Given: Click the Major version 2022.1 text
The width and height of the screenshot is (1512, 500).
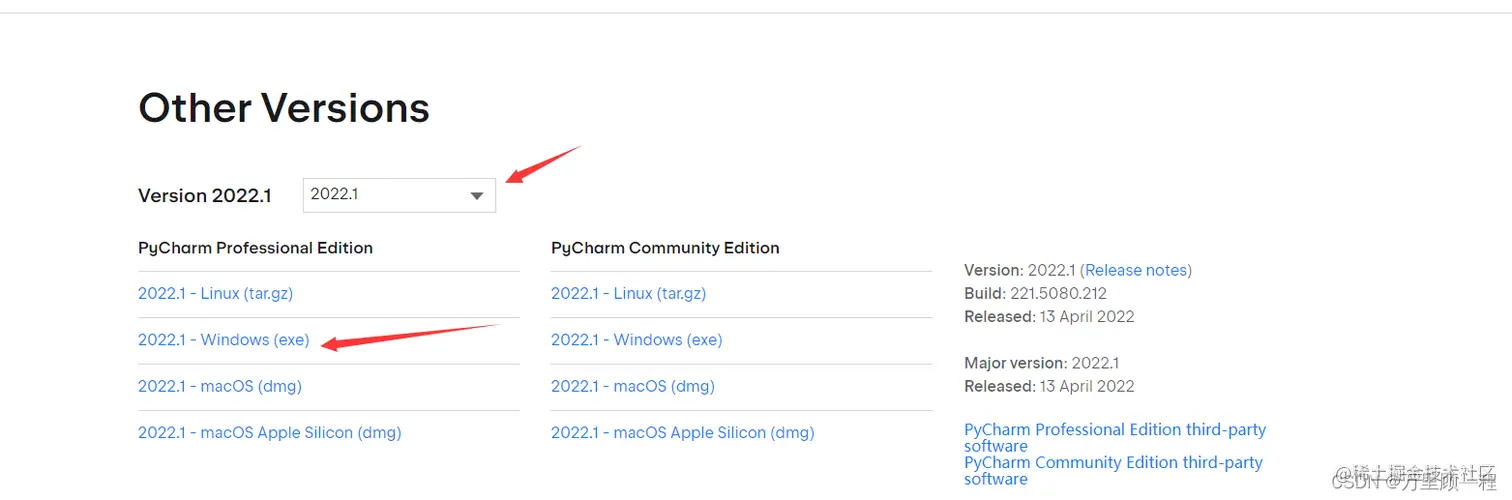Looking at the screenshot, I should tap(1041, 363).
